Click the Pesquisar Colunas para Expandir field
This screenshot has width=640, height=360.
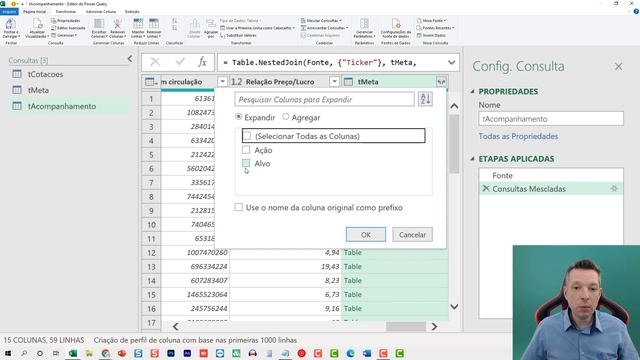(324, 100)
